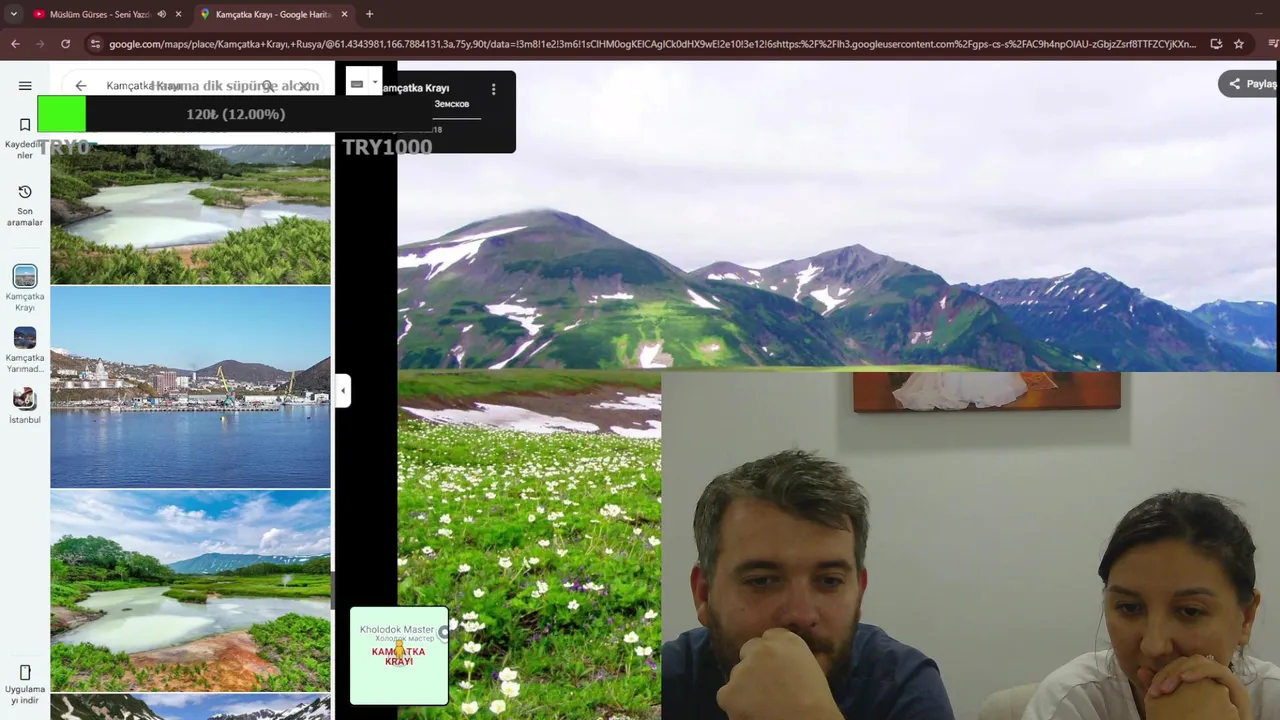Mute audio on the YouTube tab
Viewport: 1280px width, 720px height.
point(162,14)
